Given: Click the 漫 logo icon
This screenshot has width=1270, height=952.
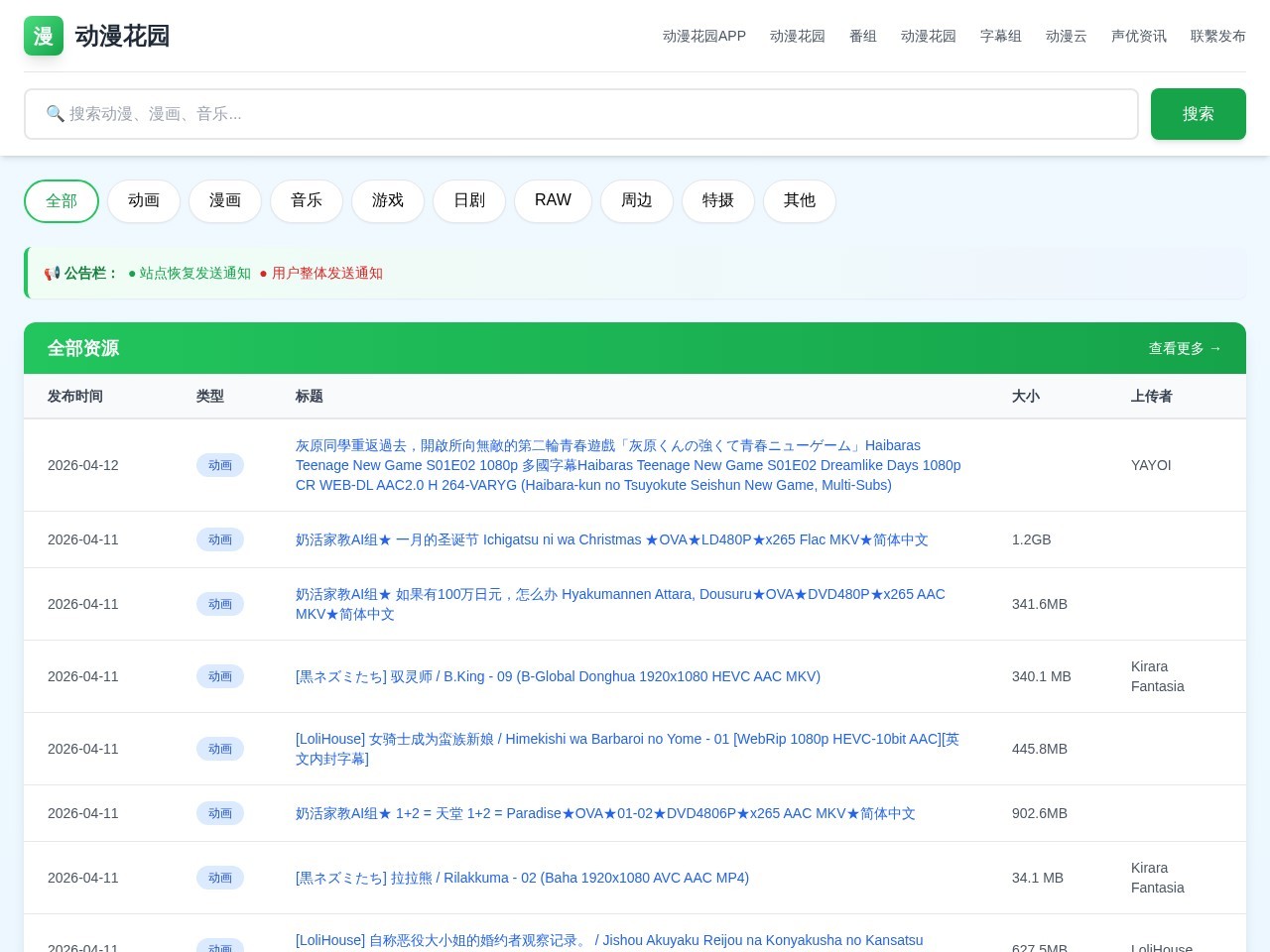Looking at the screenshot, I should pyautogui.click(x=43, y=36).
